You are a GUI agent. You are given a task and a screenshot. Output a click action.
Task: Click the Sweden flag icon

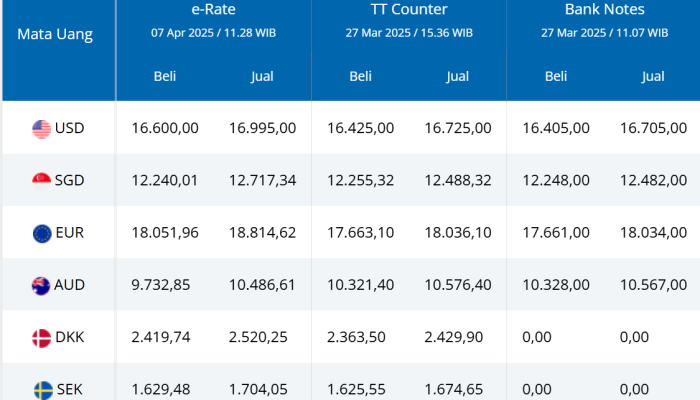(x=41, y=389)
